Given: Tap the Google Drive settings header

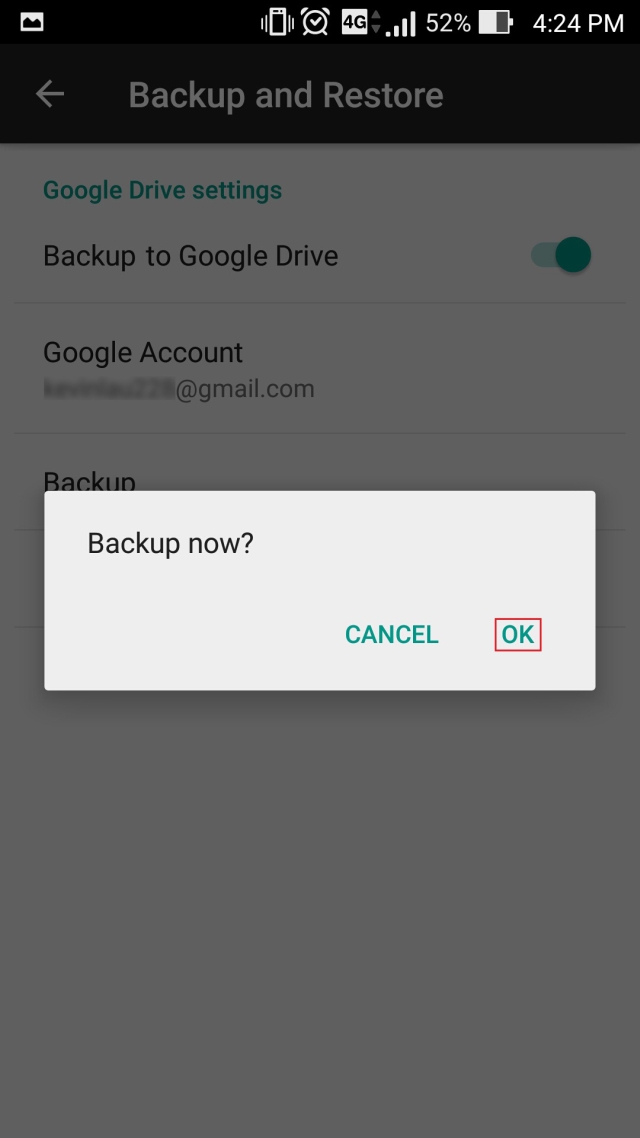Looking at the screenshot, I should [163, 190].
